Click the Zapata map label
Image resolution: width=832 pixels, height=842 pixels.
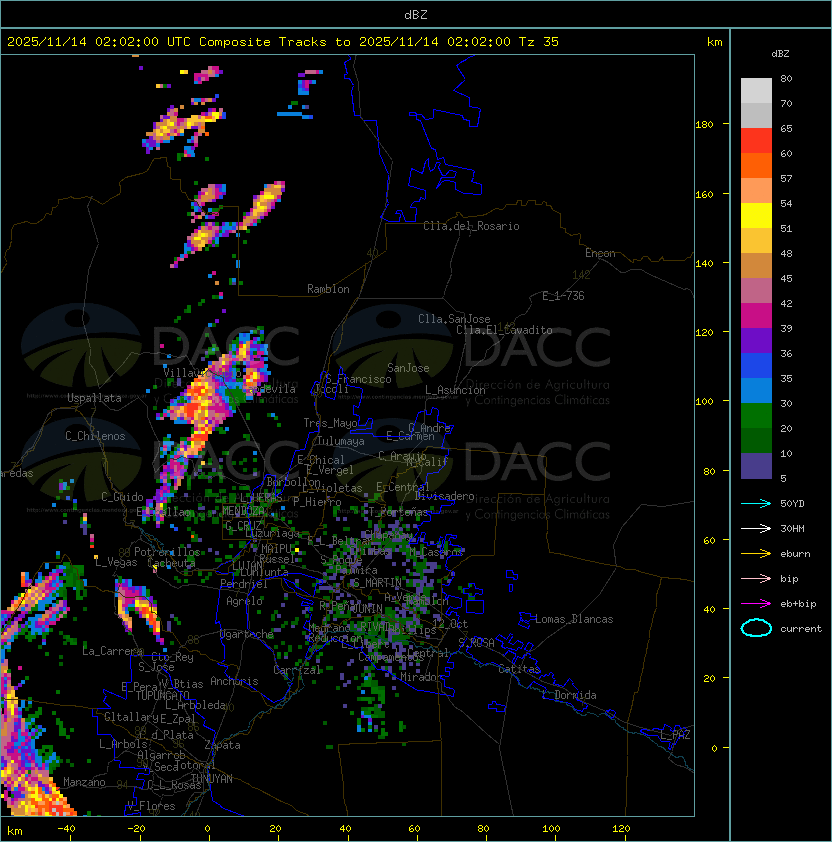click(x=222, y=745)
